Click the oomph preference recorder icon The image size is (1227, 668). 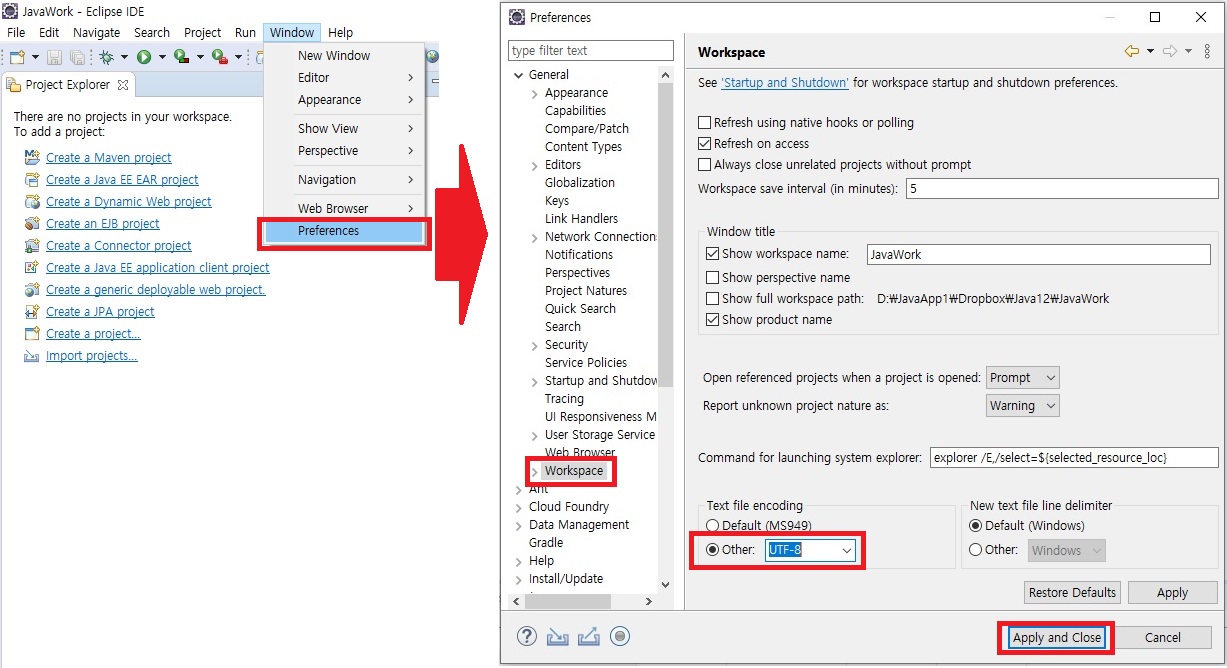pos(619,636)
